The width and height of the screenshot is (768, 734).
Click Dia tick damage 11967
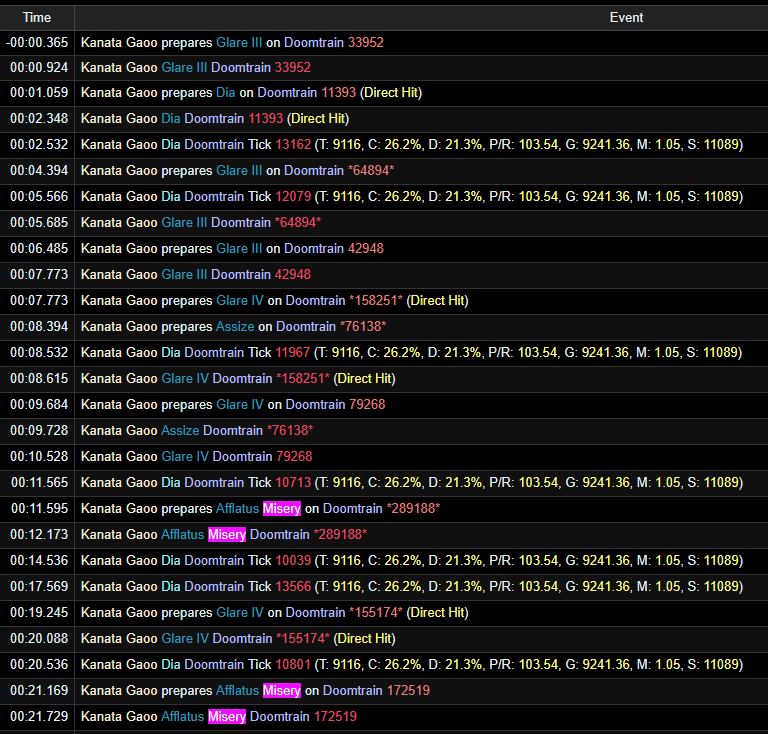point(292,352)
